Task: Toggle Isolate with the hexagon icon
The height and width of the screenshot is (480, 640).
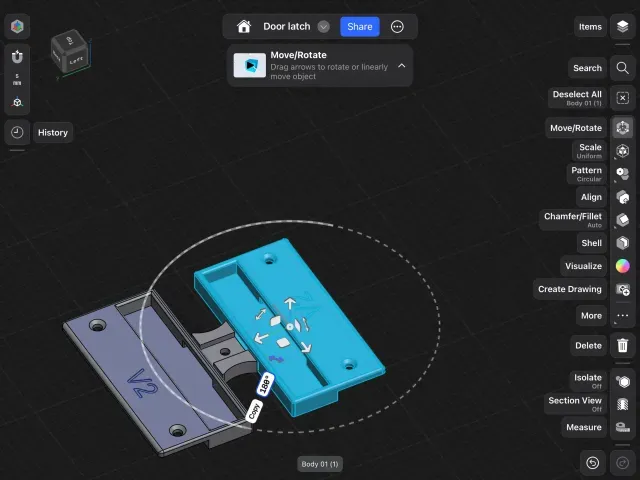Action: (x=622, y=382)
